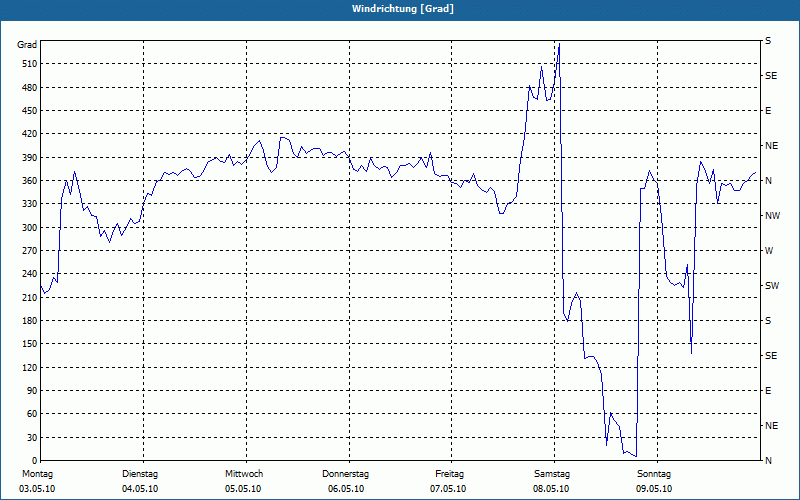Viewport: 800px width, 500px height.
Task: Click the Samstag day label
Action: click(x=552, y=474)
